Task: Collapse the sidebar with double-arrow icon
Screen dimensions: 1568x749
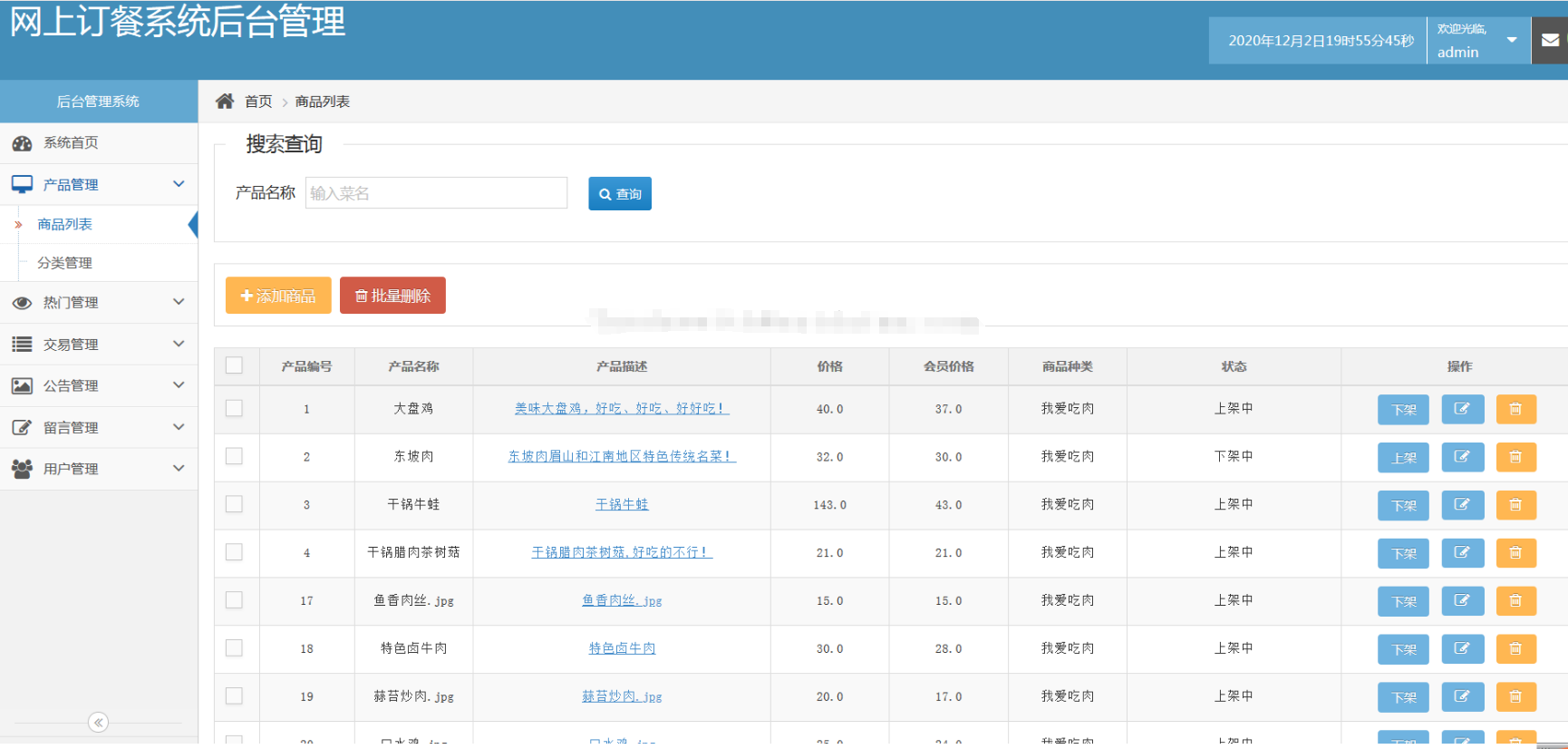Action: click(x=98, y=722)
